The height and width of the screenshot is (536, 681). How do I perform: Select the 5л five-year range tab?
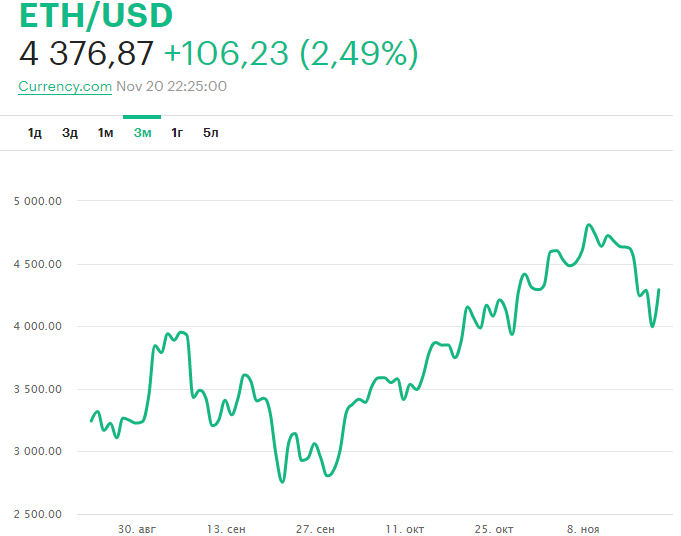pos(211,133)
